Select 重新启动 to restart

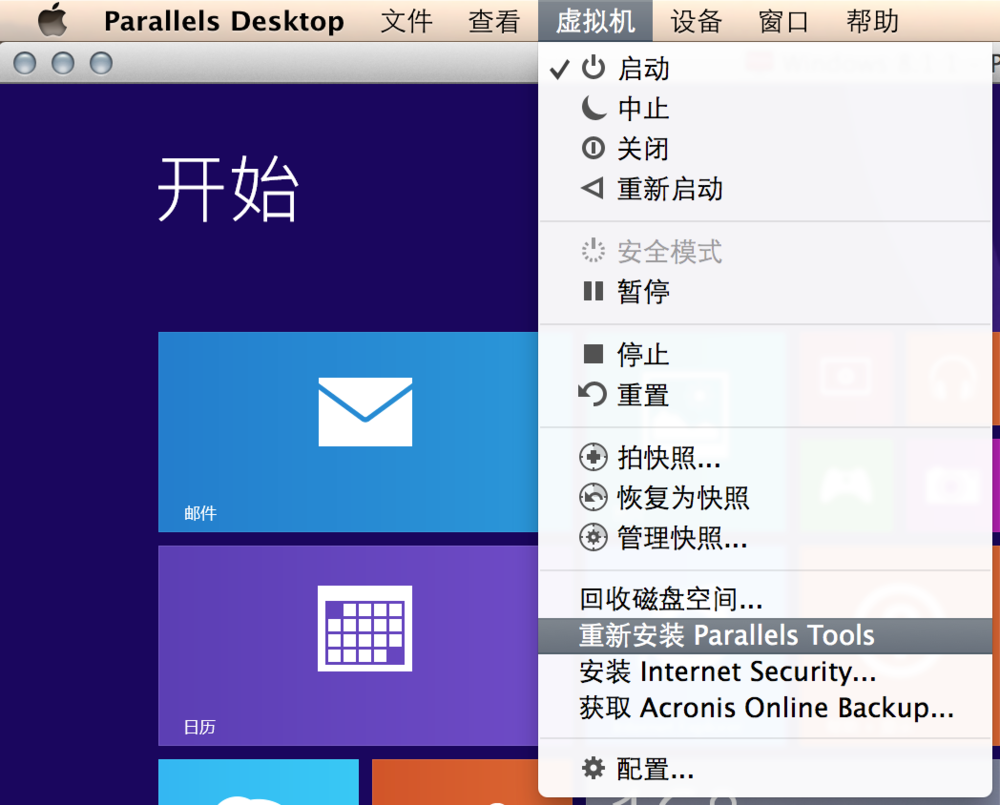pyautogui.click(x=765, y=189)
